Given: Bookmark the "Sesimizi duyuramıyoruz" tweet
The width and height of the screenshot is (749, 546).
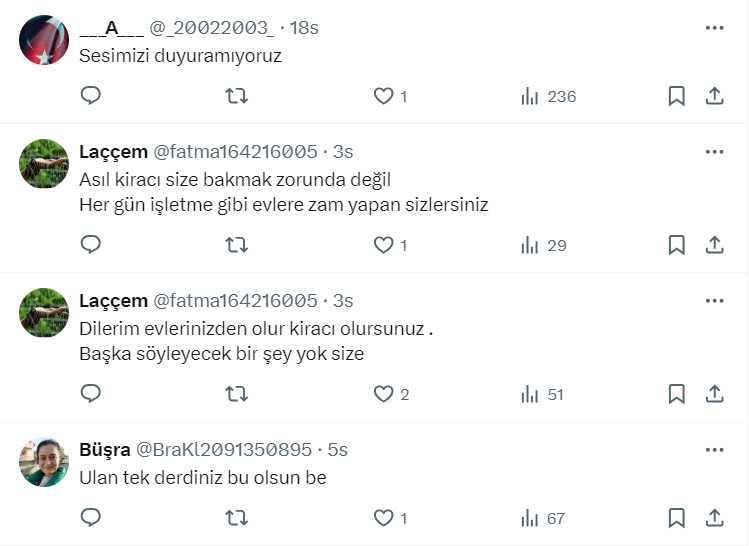Looking at the screenshot, I should pos(676,96).
